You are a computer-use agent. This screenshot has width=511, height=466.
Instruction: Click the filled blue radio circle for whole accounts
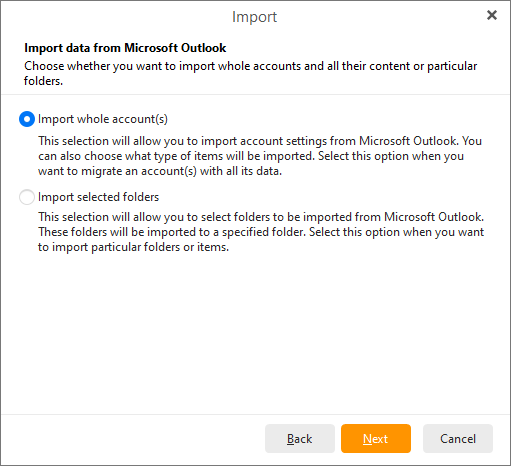click(27, 119)
